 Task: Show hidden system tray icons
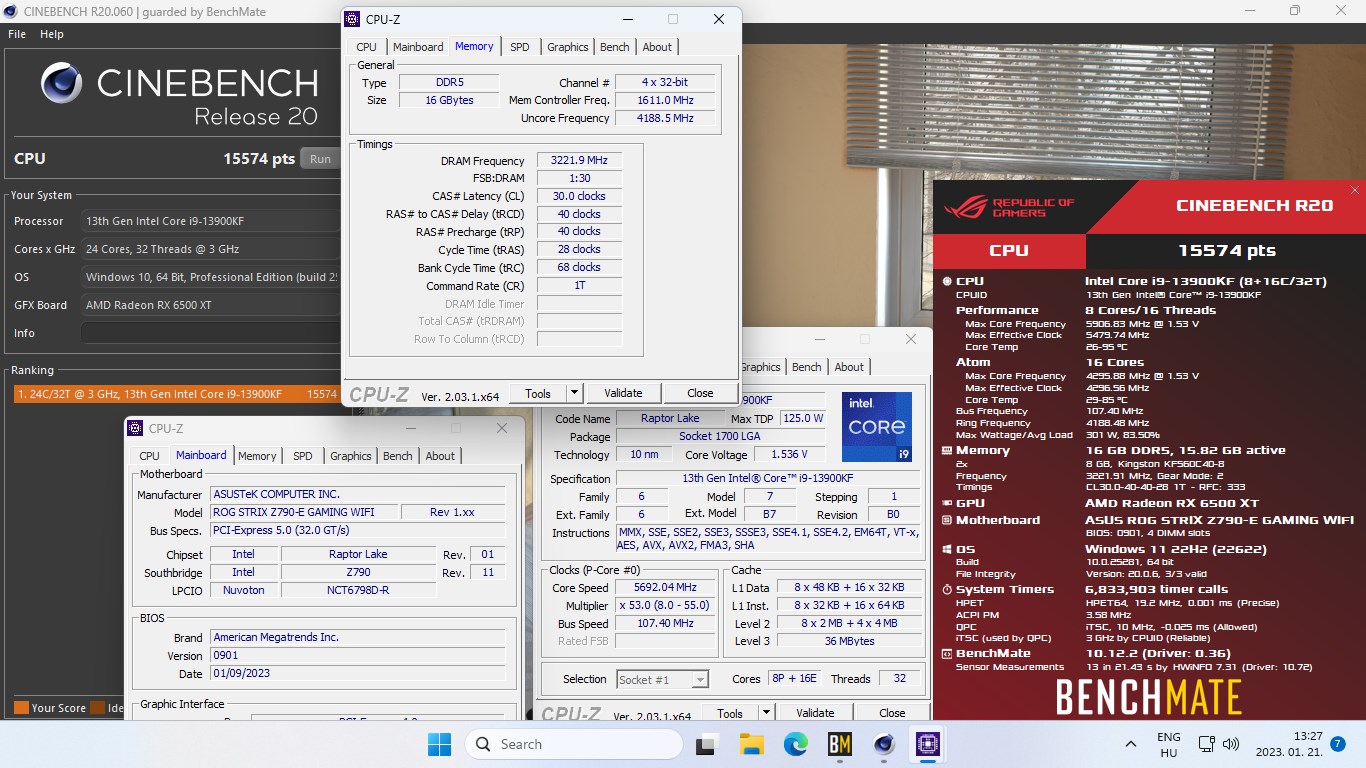click(x=1131, y=744)
